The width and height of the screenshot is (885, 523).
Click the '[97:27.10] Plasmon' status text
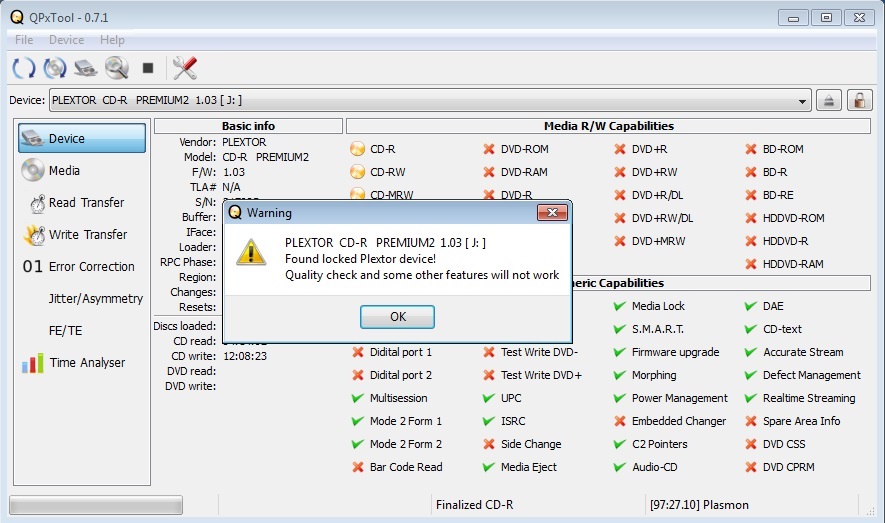699,505
